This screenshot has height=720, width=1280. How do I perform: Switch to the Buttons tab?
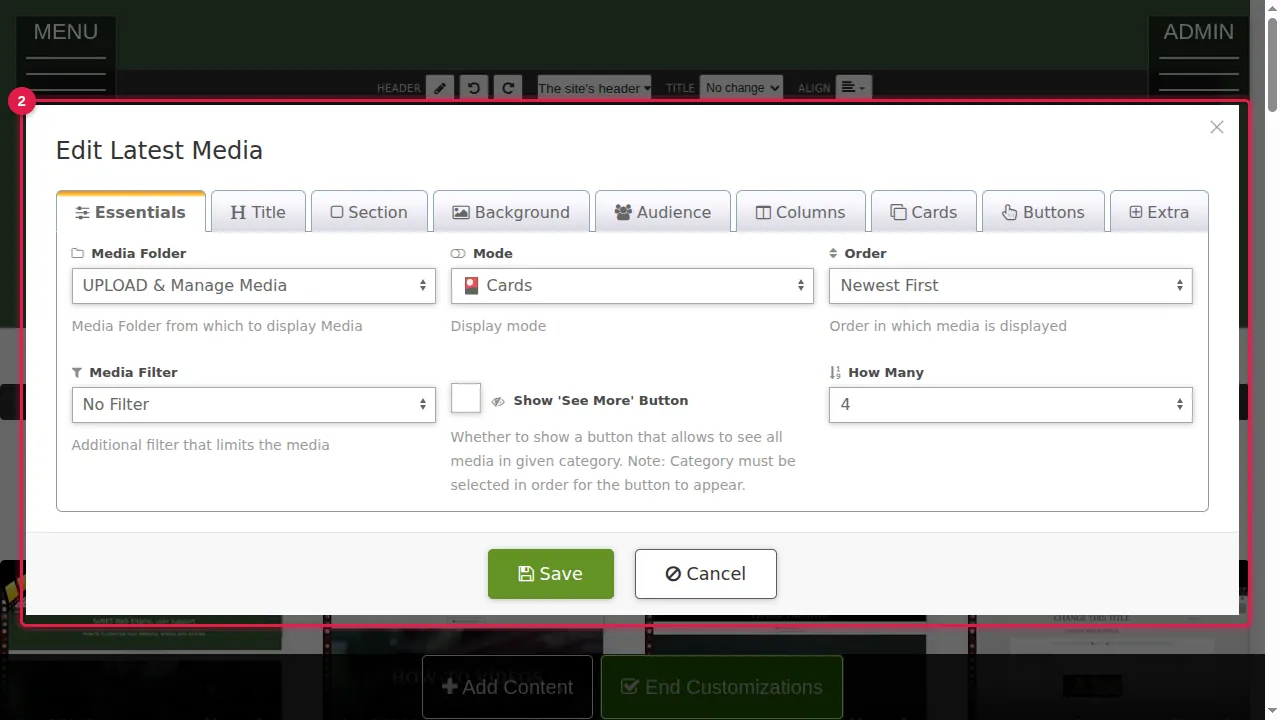coord(1043,212)
